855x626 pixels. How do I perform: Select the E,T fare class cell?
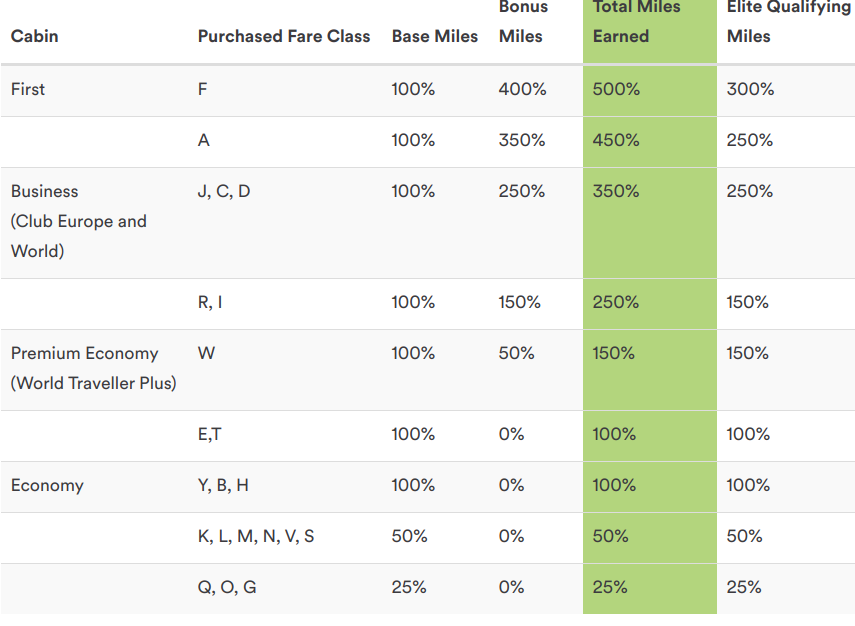coord(209,434)
